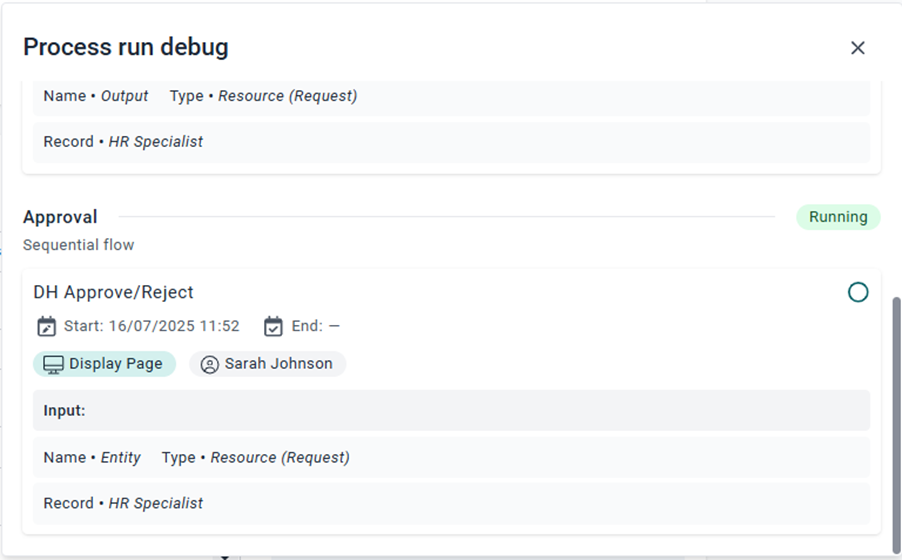Click the Sequential flow label

(78, 245)
